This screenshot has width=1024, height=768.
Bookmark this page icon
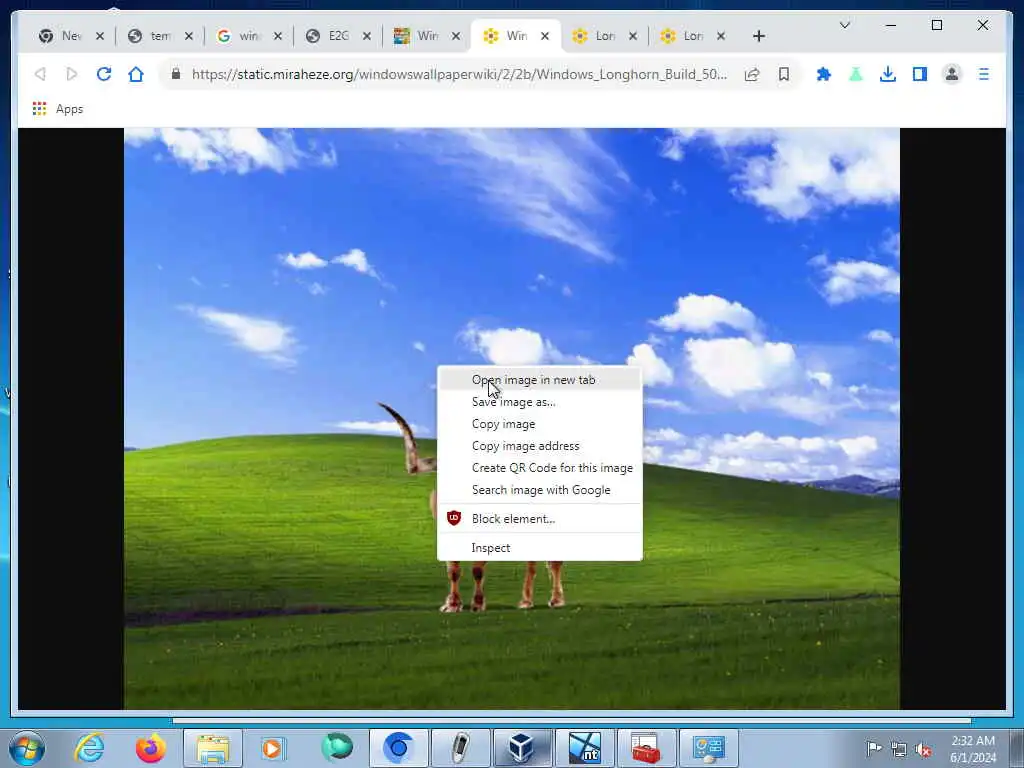pos(784,74)
